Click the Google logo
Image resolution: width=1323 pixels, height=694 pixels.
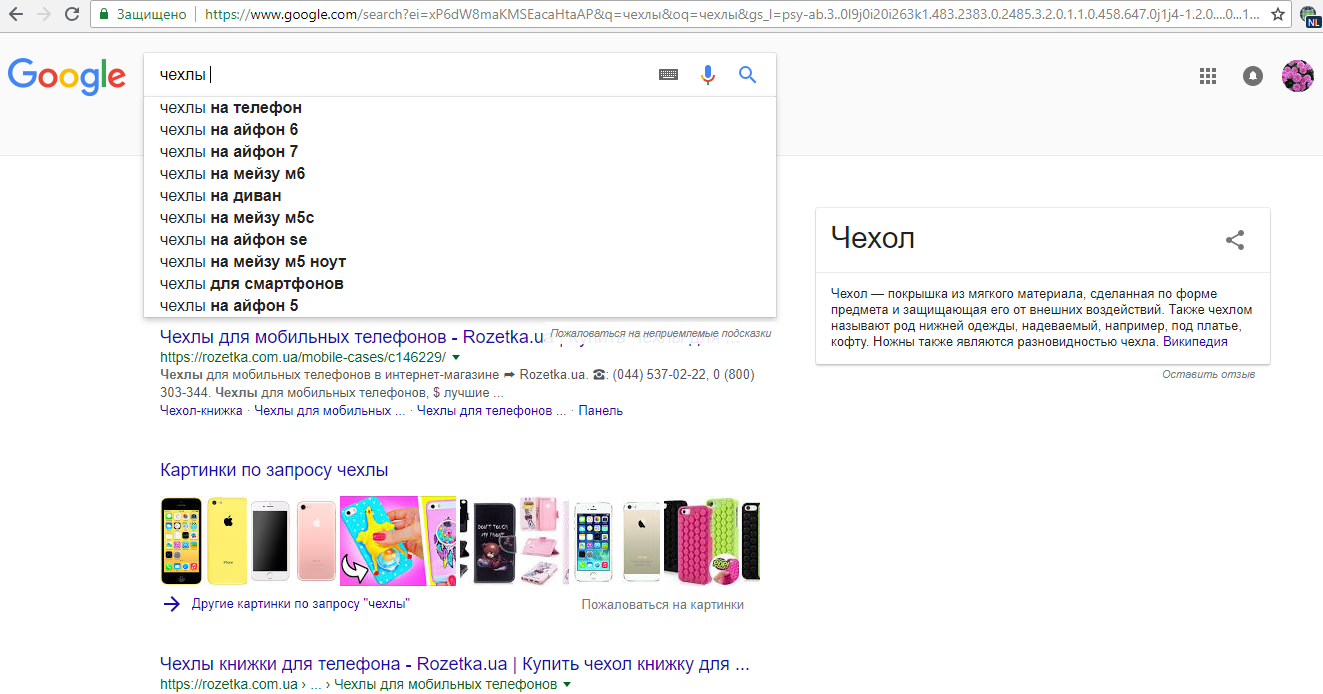click(x=66, y=76)
